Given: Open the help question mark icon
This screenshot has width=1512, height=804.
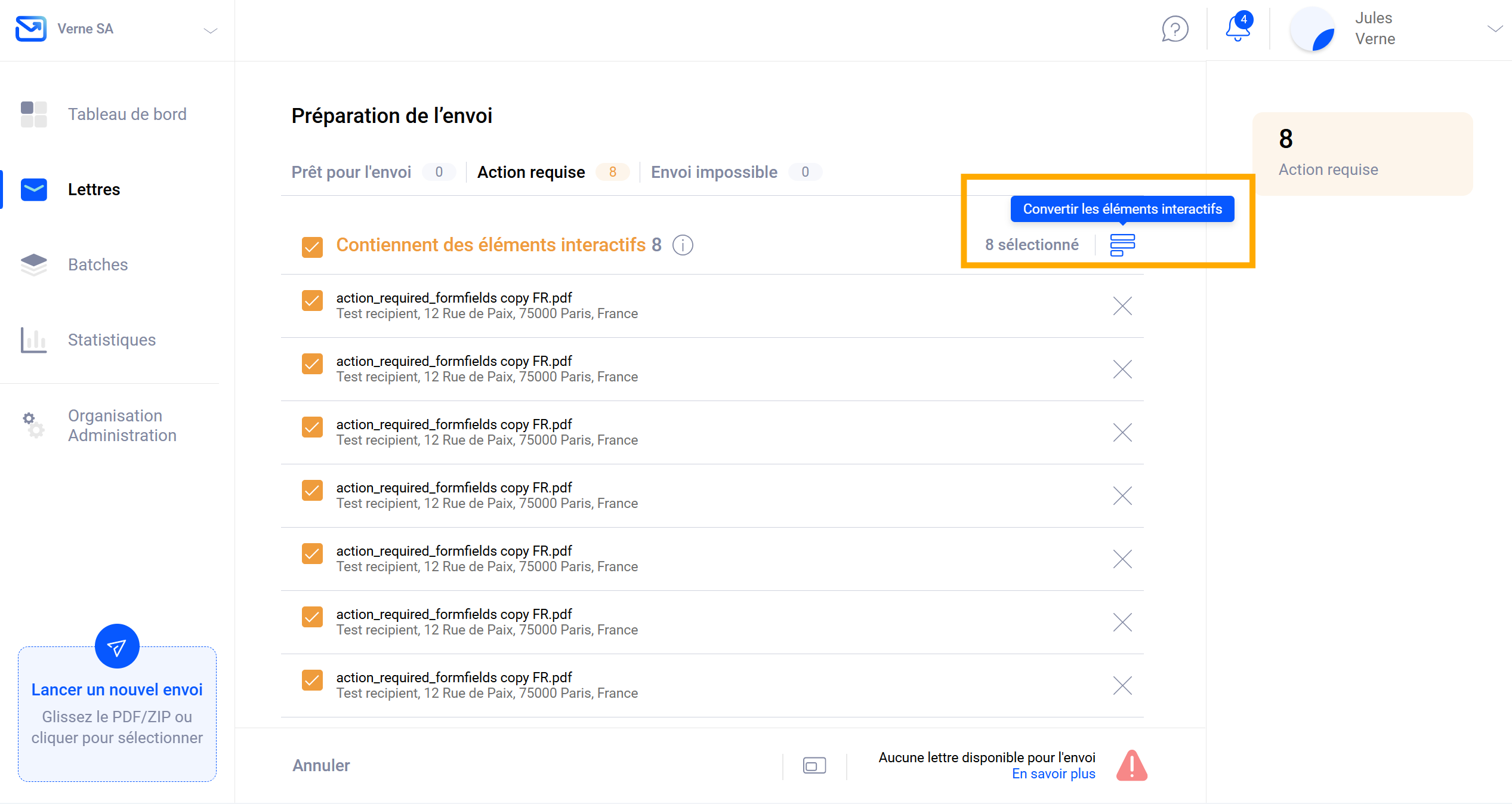Looking at the screenshot, I should (x=1174, y=29).
